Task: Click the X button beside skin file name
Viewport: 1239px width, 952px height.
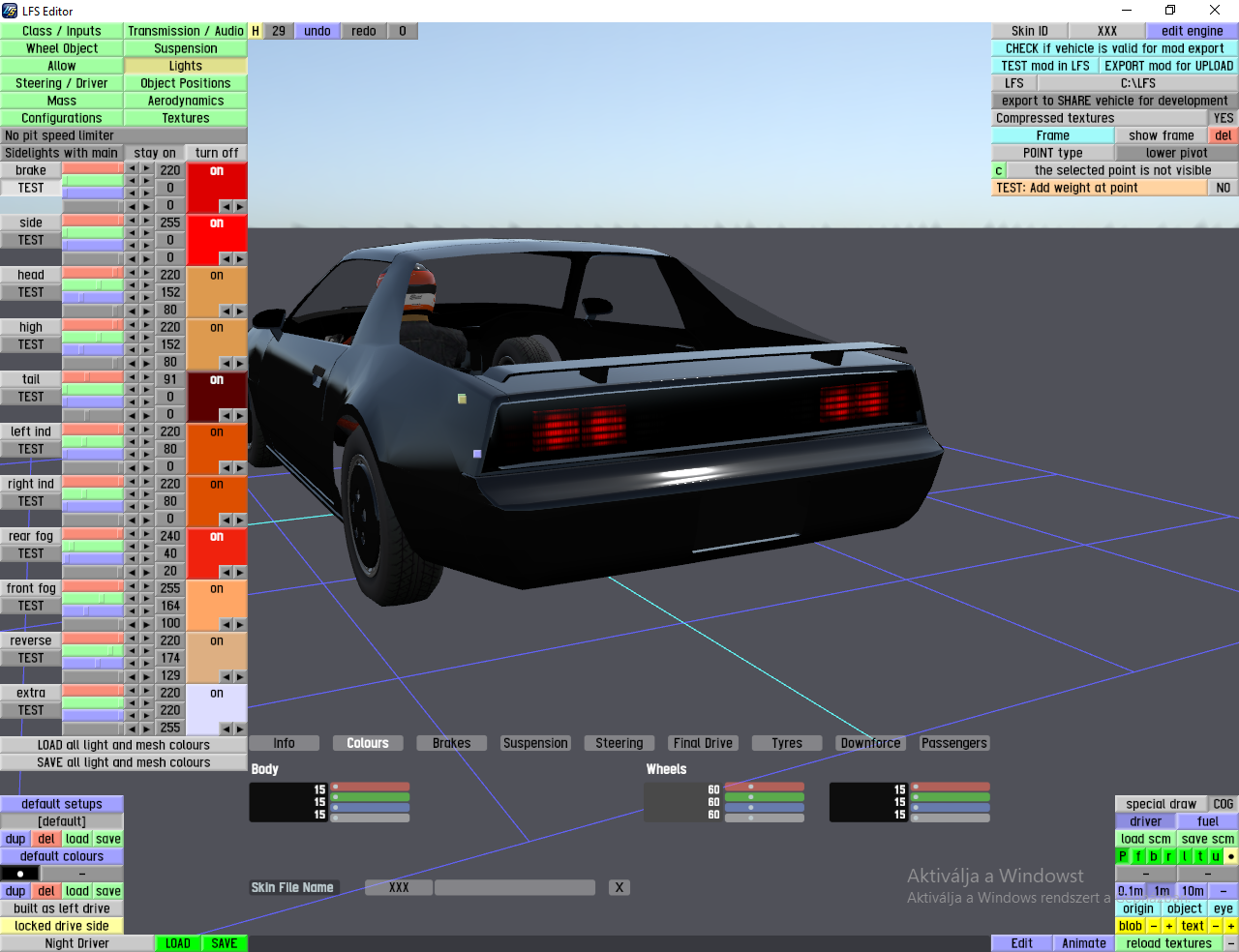Action: pos(619,887)
